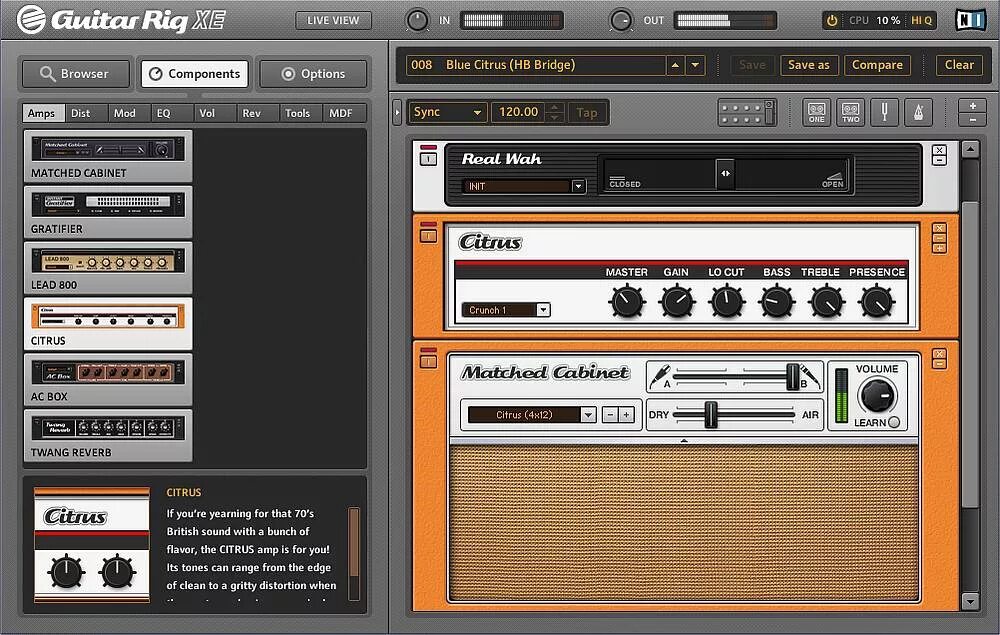Toggle the main power button icon
This screenshot has height=635, width=1000.
(832, 20)
